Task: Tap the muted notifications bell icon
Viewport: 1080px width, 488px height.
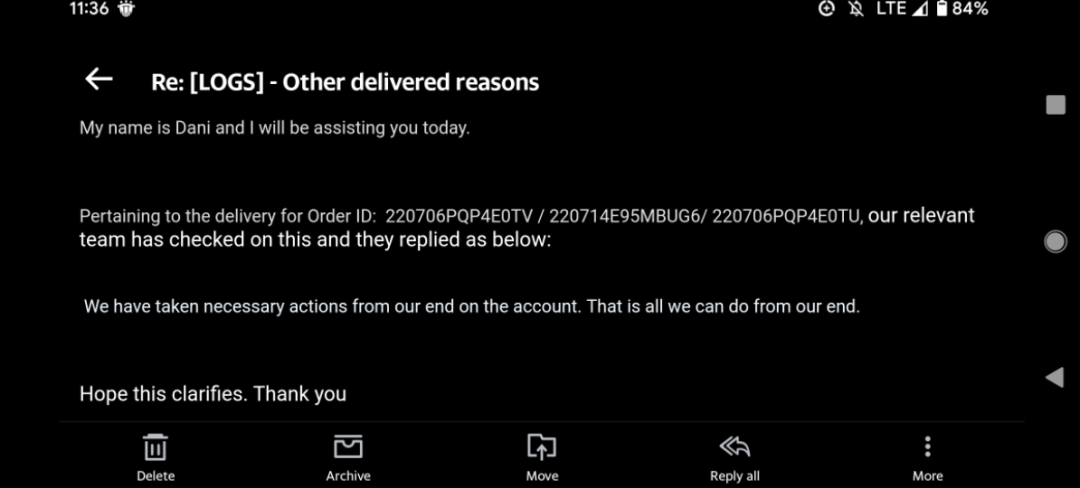Action: 855,9
